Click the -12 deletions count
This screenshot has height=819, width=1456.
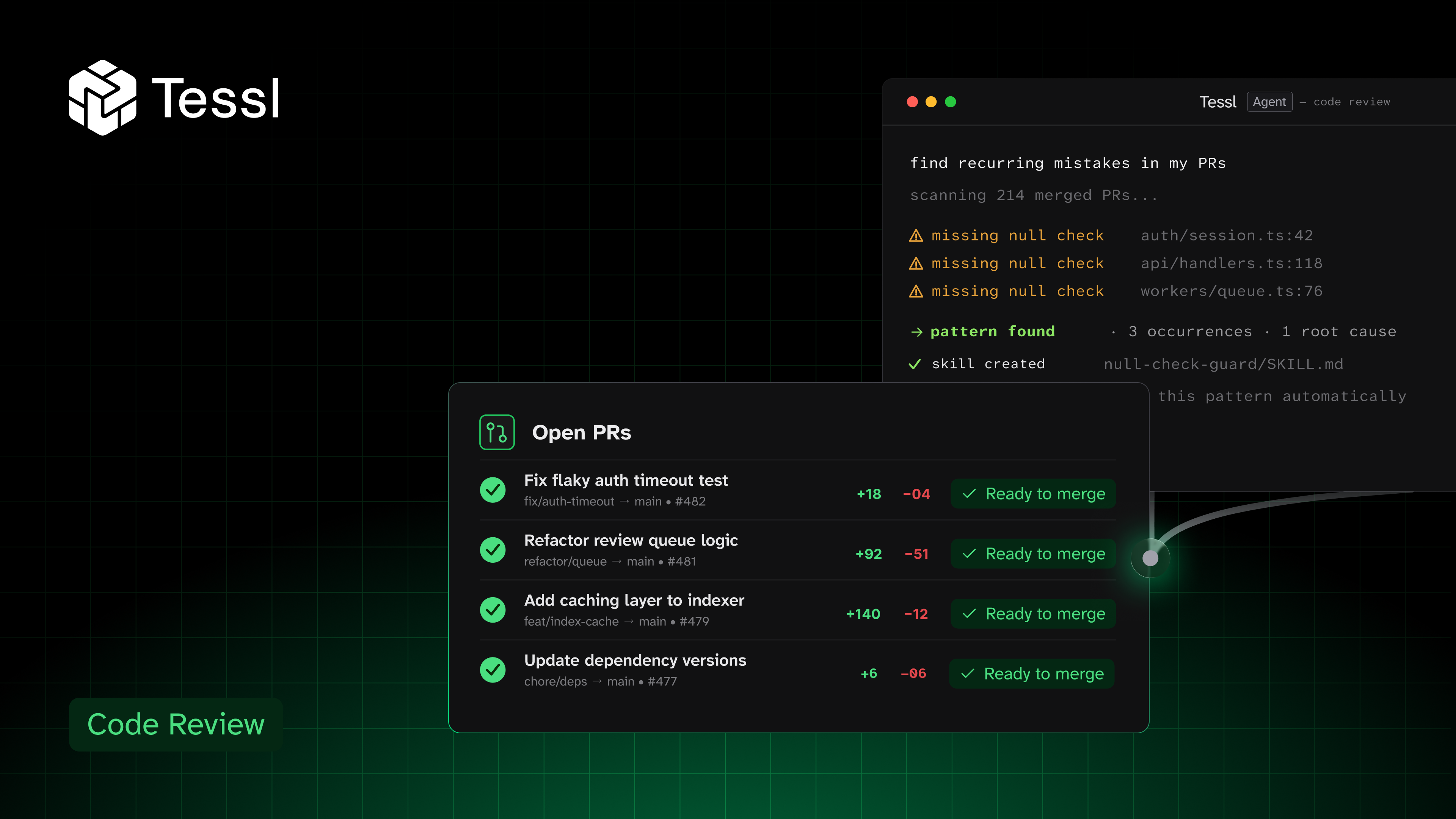(x=916, y=614)
